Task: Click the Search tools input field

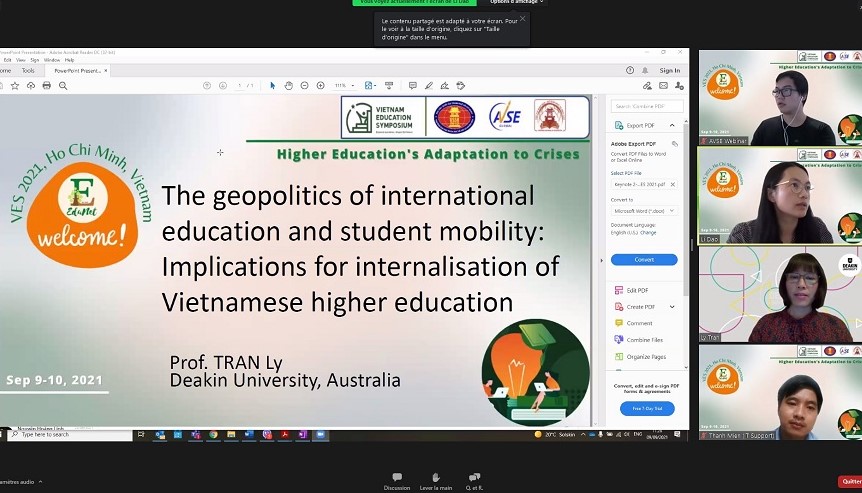Action: click(646, 106)
